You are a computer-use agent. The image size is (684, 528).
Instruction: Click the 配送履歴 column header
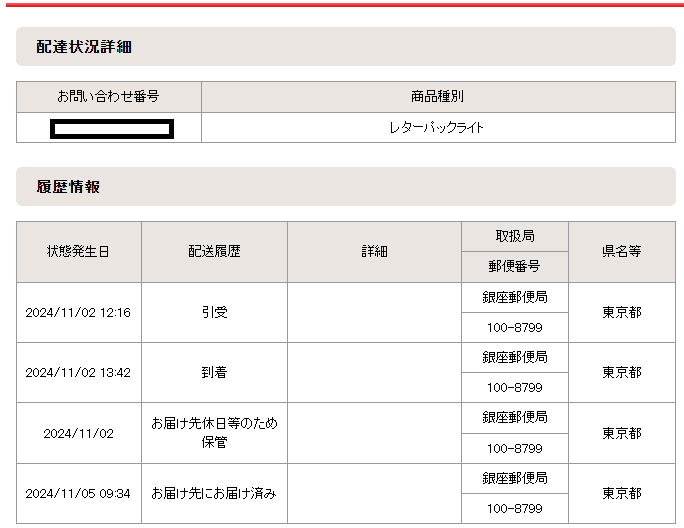tap(214, 252)
